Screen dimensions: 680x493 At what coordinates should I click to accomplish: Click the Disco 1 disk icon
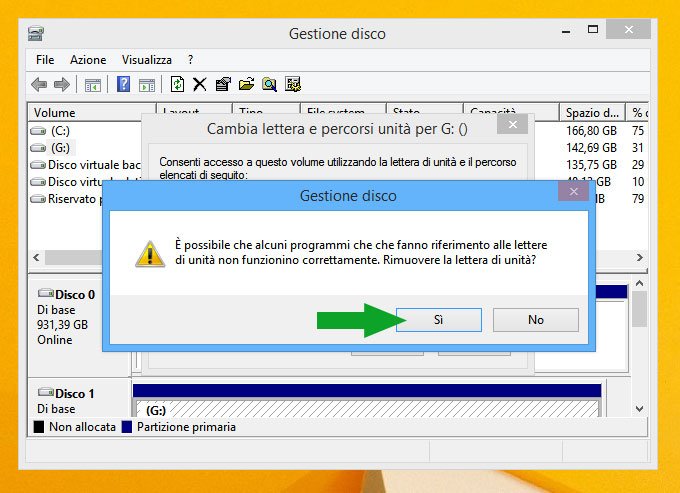[46, 392]
